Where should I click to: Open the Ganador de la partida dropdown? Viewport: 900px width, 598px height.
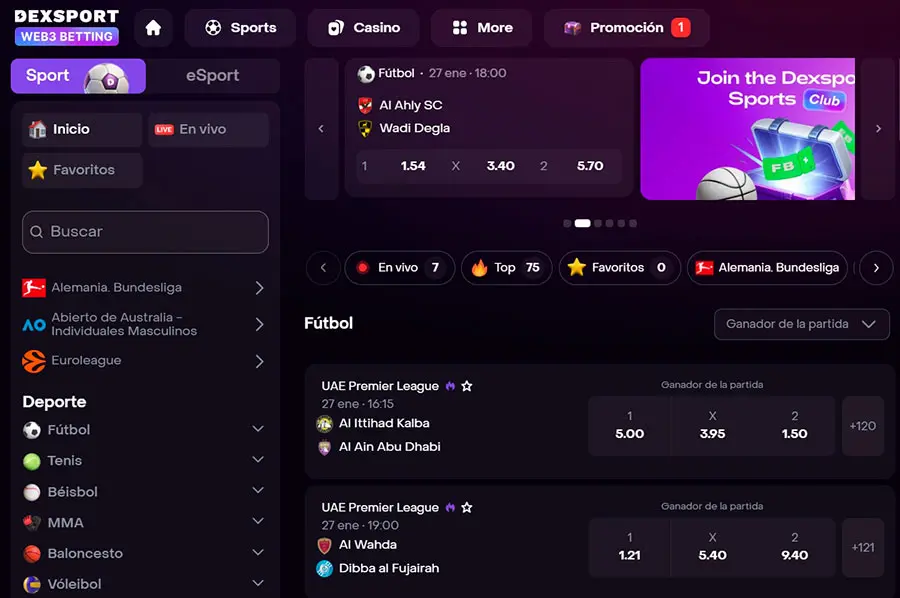(801, 324)
